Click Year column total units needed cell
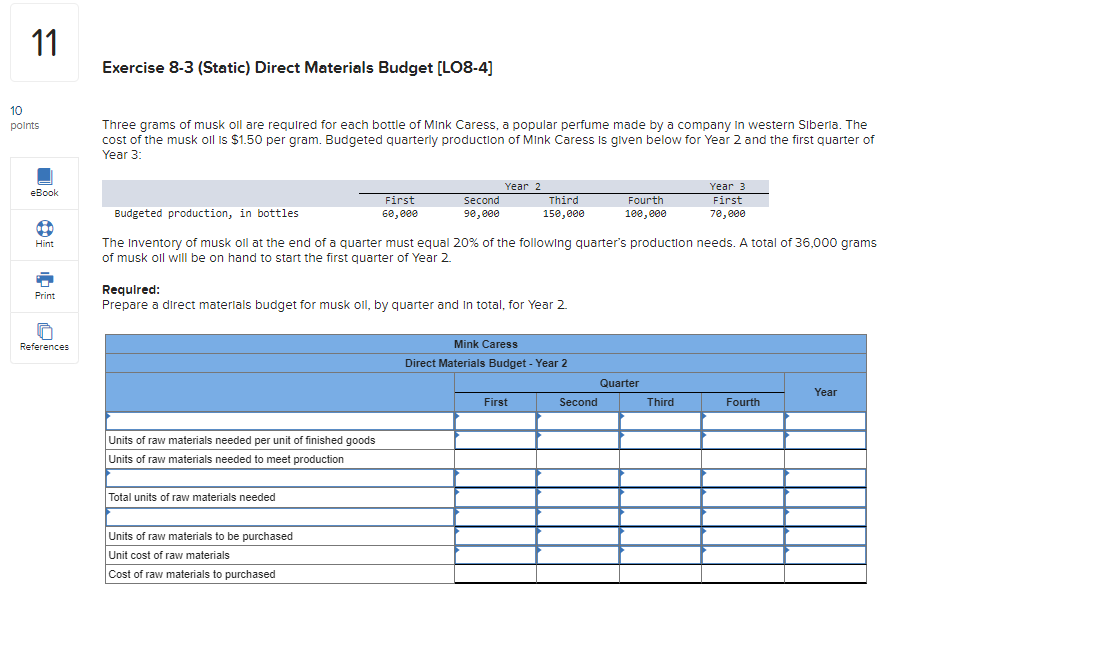This screenshot has height=672, width=1108. (825, 497)
